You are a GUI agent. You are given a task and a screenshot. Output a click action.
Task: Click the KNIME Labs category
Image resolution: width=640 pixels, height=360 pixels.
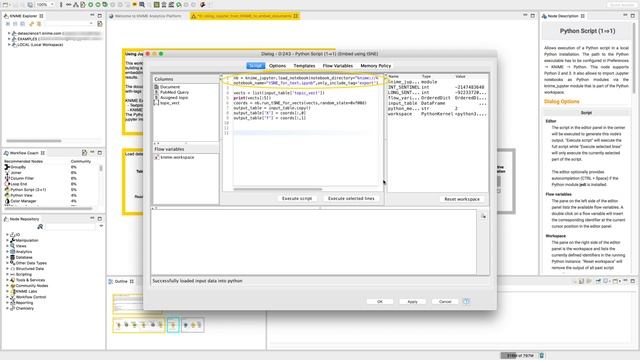coord(26,291)
